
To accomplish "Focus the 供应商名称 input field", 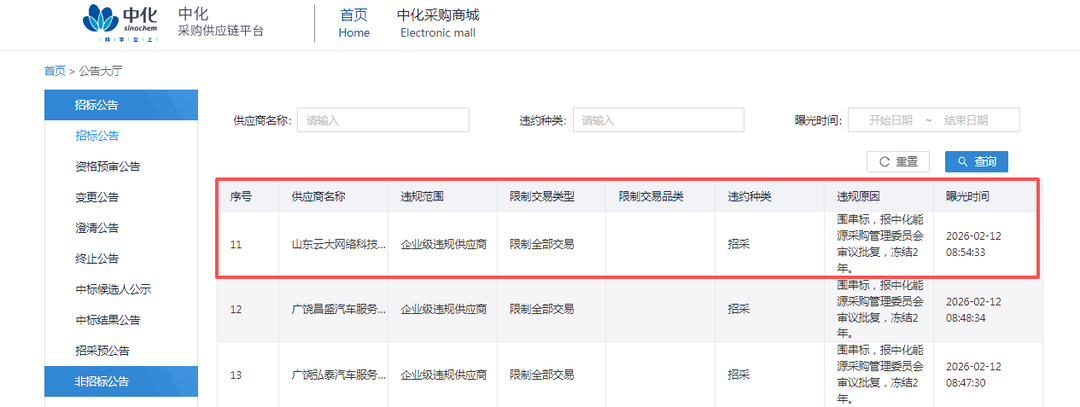I will (383, 120).
